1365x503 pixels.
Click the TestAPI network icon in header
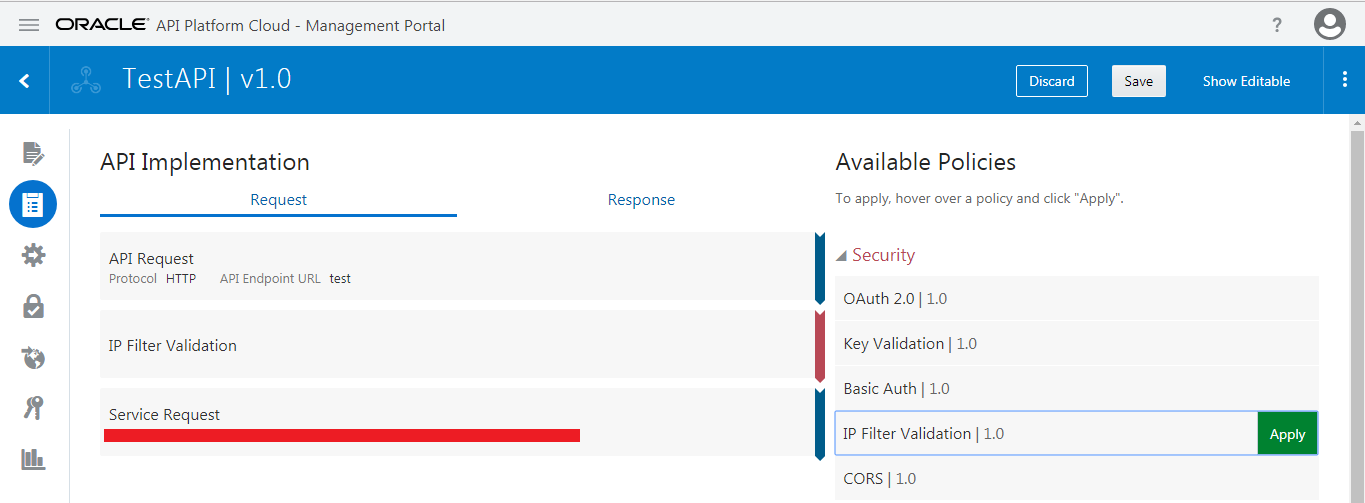[x=86, y=80]
